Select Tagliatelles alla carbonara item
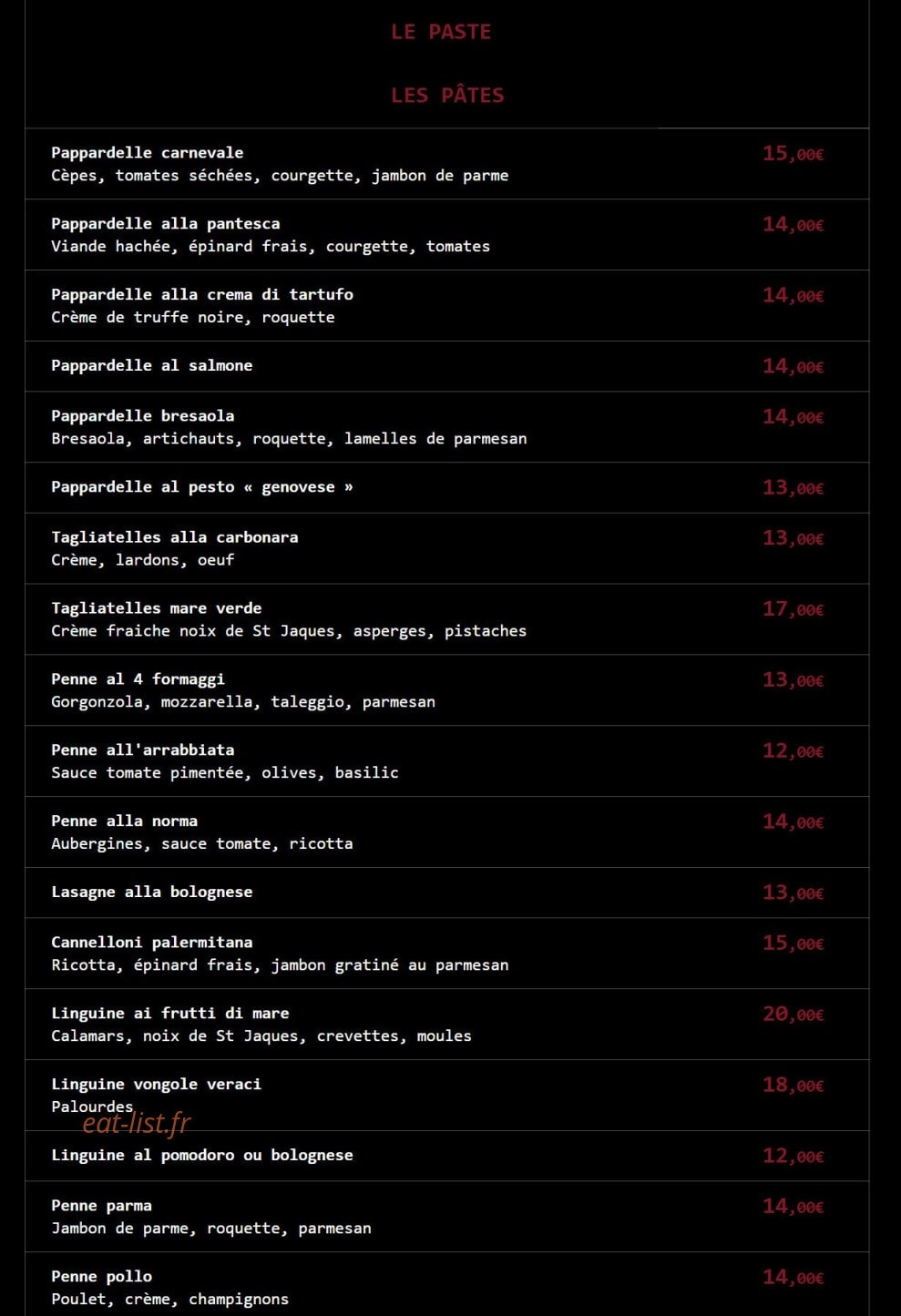The height and width of the screenshot is (1316, 901). [175, 537]
